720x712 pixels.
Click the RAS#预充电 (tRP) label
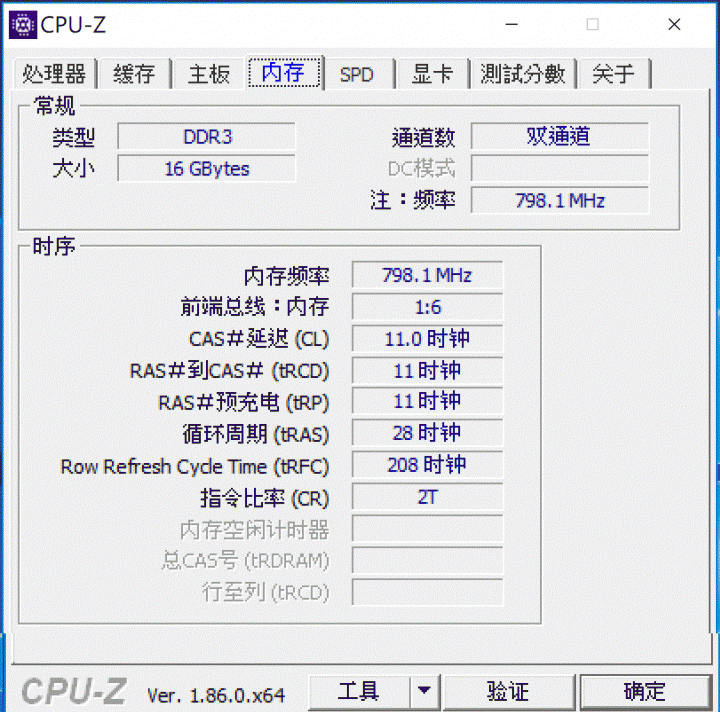coord(243,403)
